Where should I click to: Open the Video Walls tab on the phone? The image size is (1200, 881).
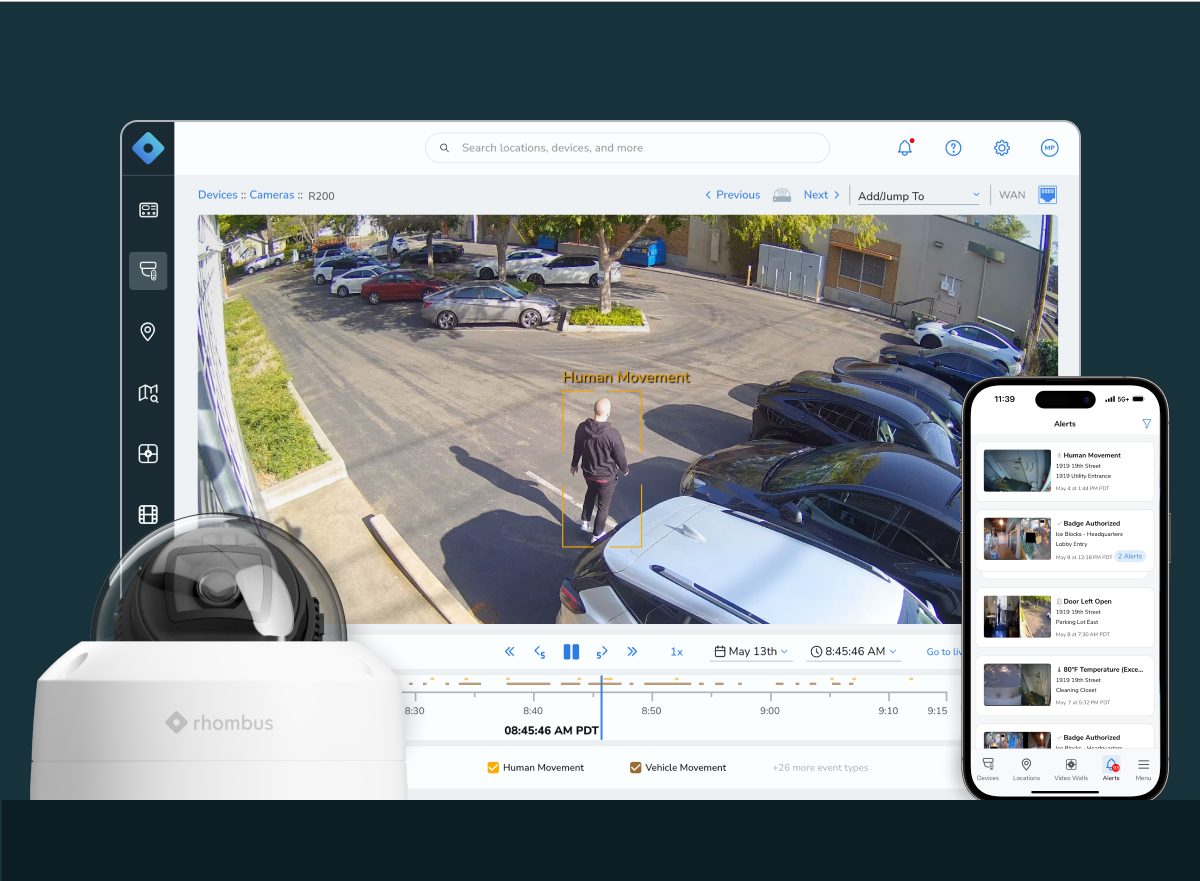click(1069, 770)
